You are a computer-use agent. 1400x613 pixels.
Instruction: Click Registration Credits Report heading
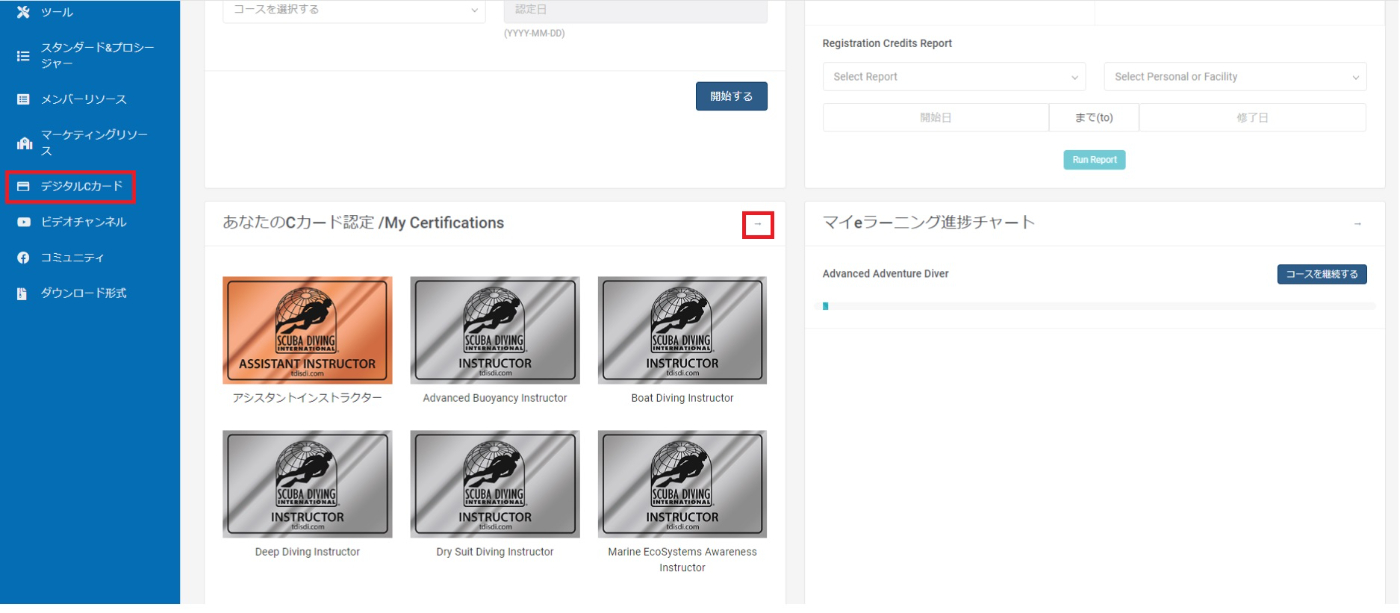coord(887,44)
